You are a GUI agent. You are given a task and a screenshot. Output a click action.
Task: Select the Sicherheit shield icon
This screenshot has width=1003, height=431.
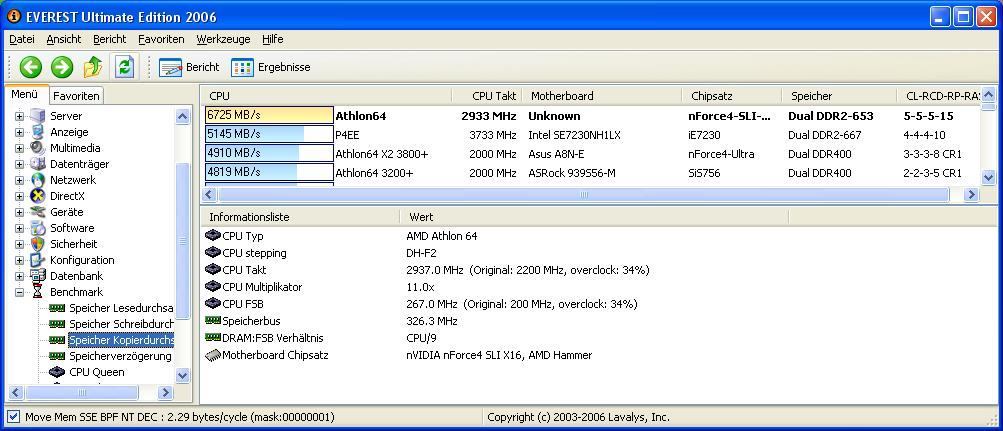(38, 244)
